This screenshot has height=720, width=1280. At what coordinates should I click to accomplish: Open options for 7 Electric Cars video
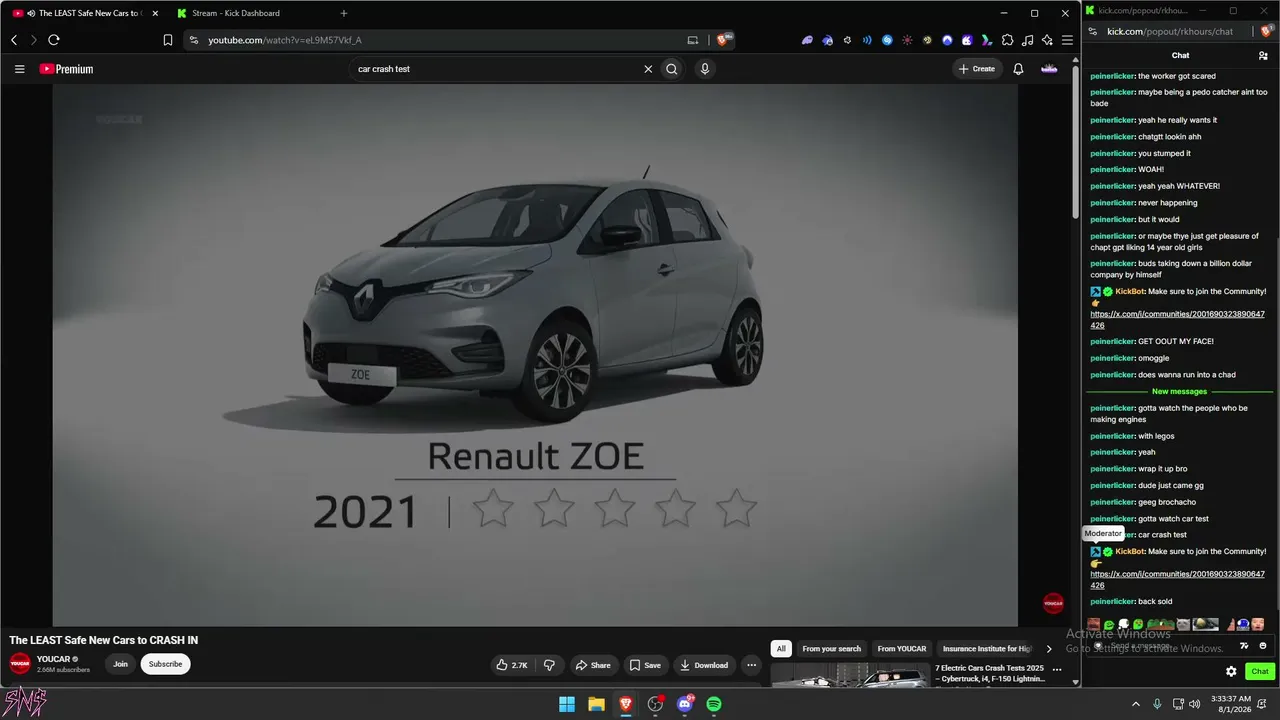[1057, 669]
